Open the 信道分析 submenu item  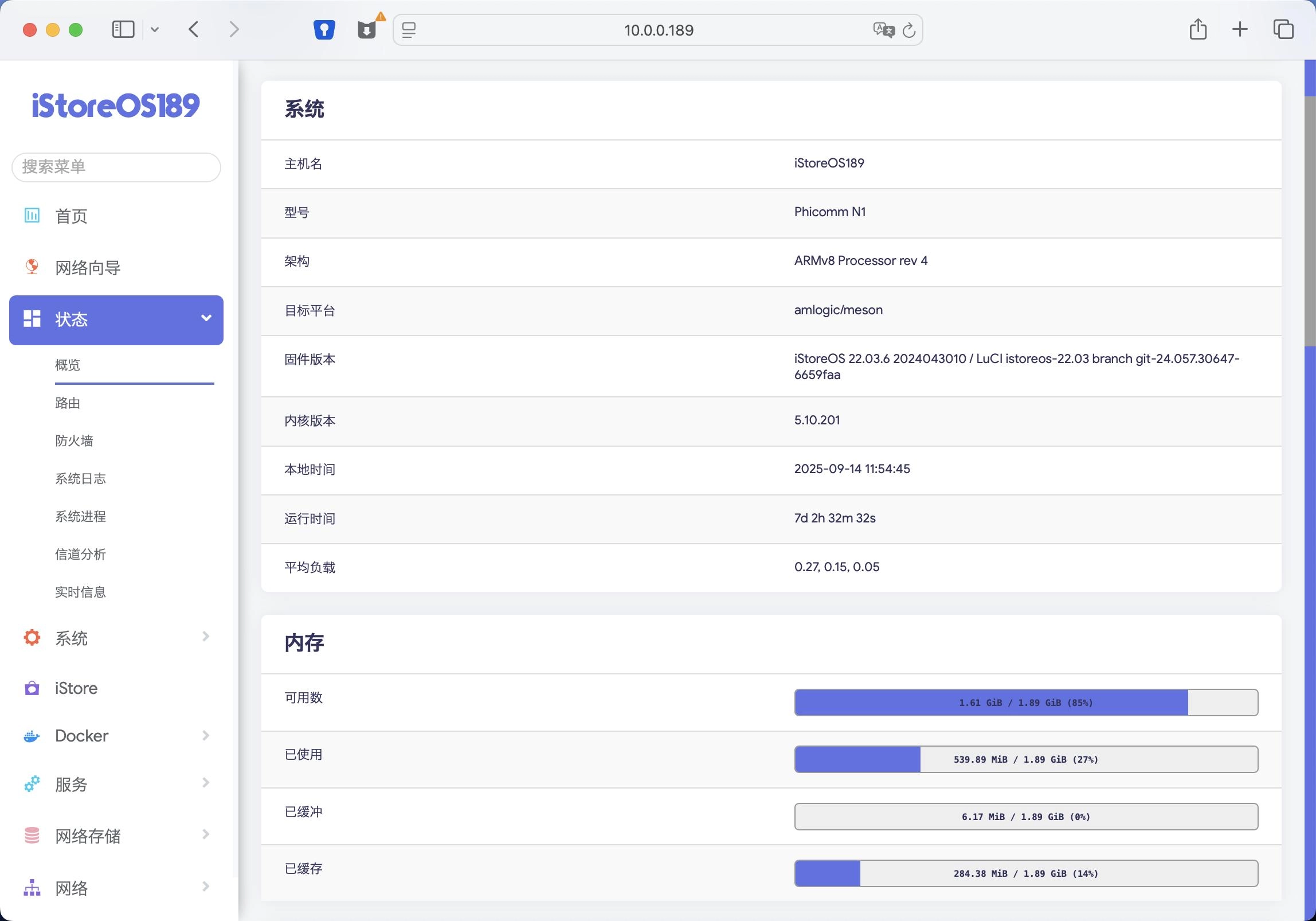pos(80,555)
